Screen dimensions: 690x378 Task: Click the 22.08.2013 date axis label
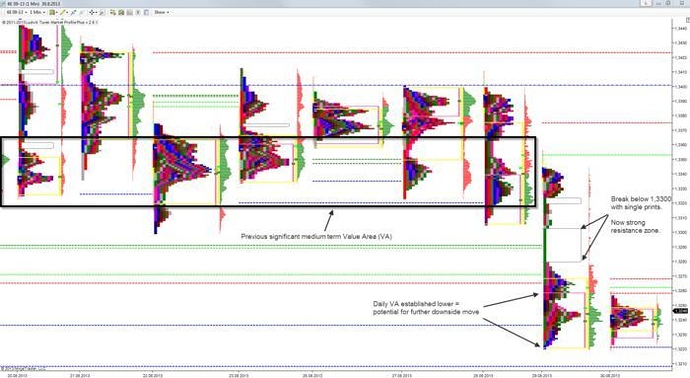(152, 375)
